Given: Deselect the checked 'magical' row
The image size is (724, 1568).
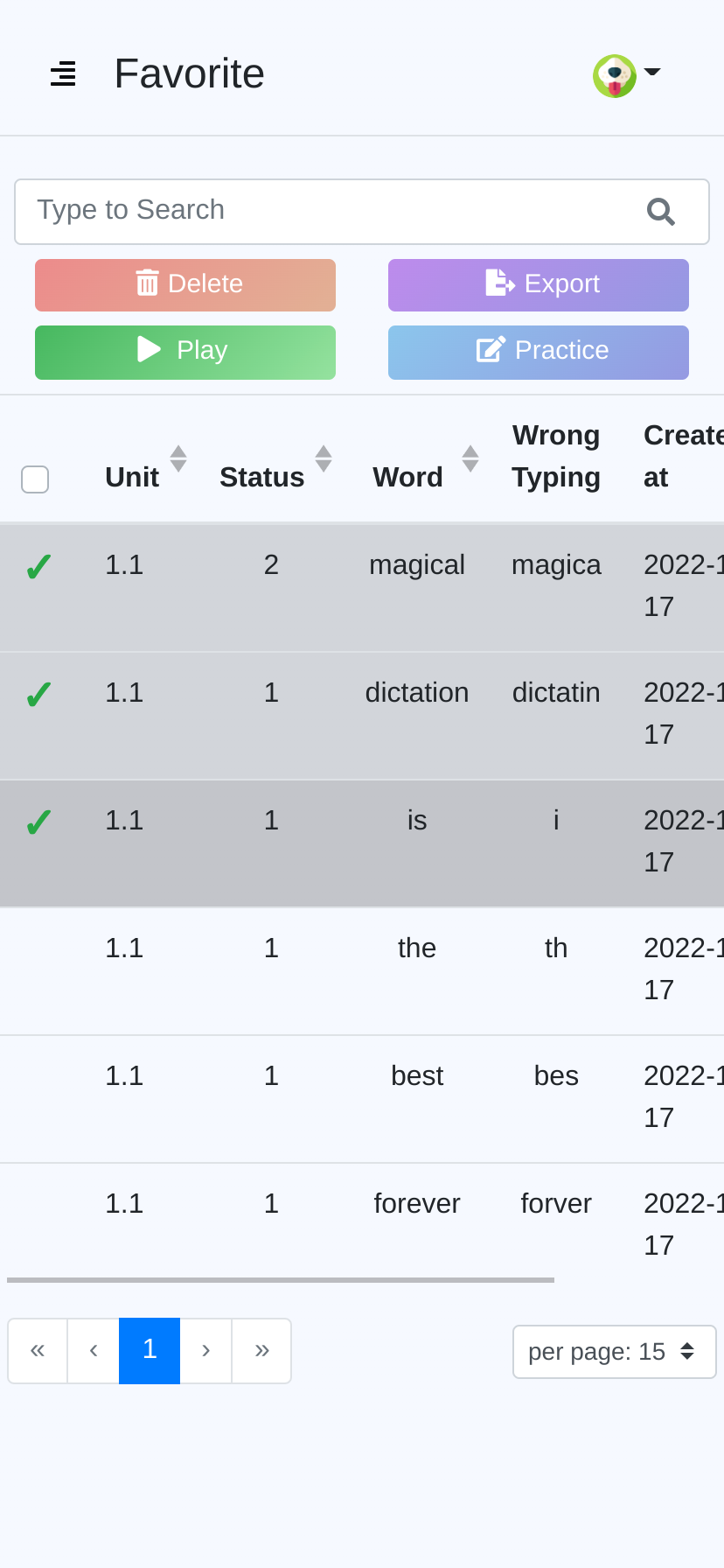Looking at the screenshot, I should click(38, 567).
